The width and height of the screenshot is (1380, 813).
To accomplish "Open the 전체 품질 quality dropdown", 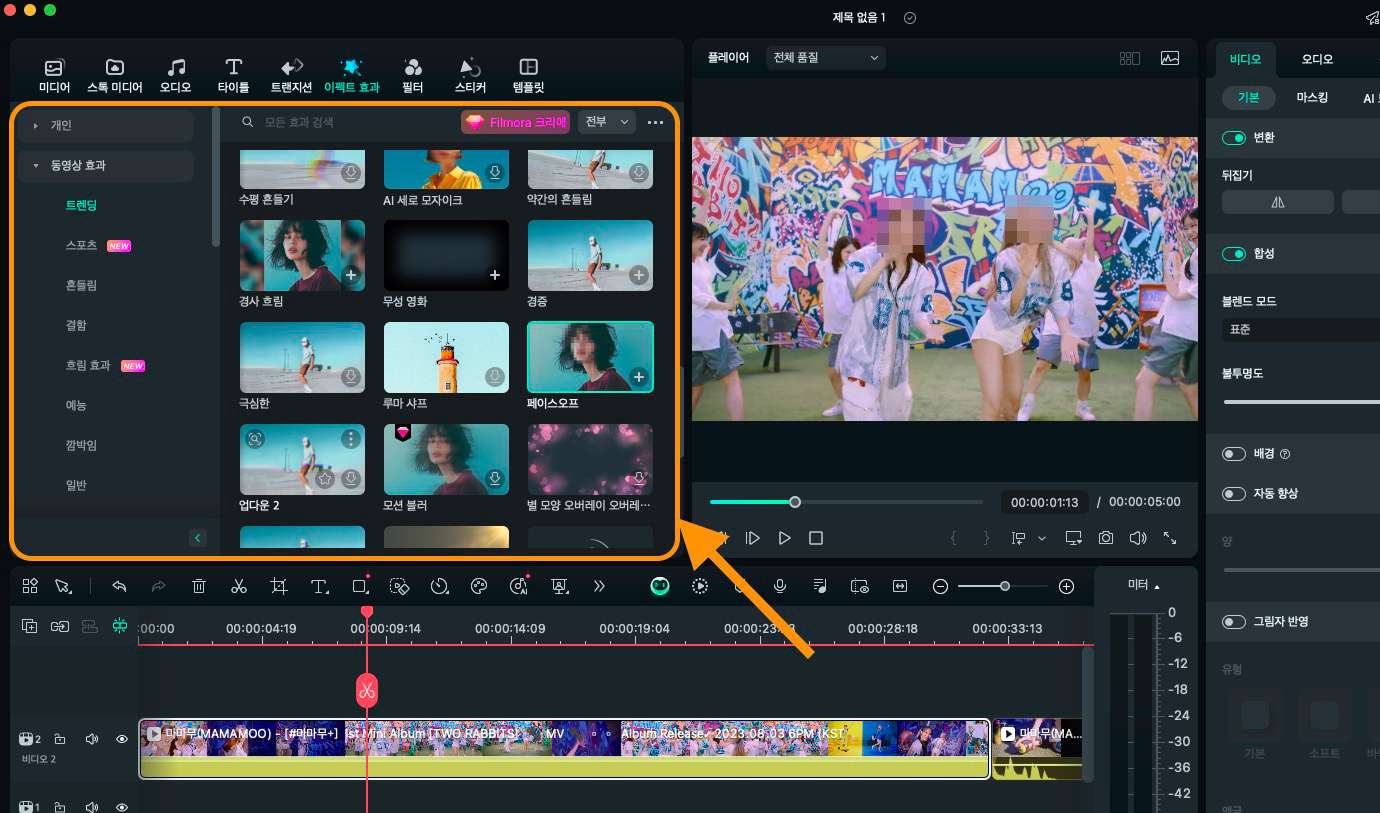I will pyautogui.click(x=826, y=58).
